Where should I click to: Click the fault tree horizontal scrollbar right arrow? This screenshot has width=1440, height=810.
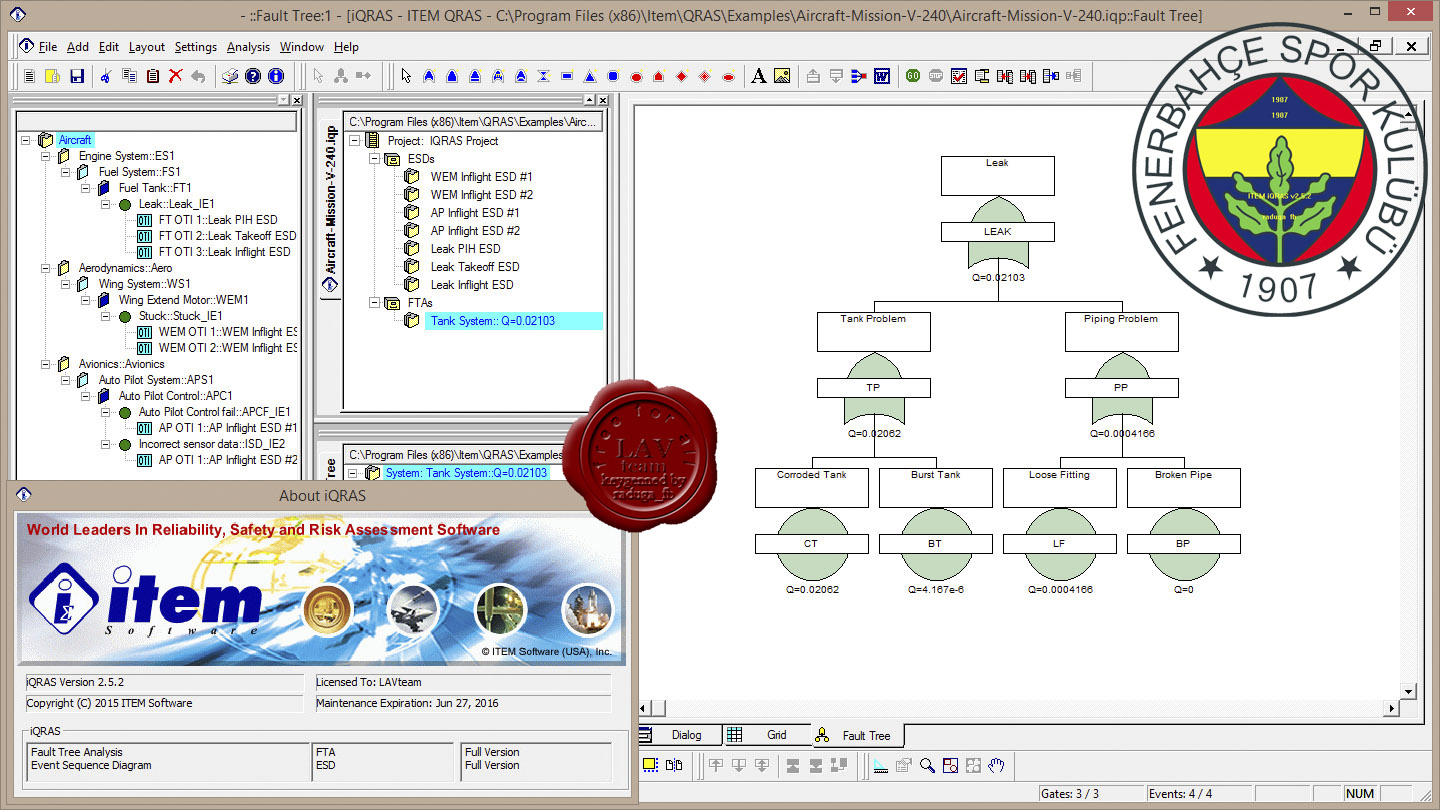1391,709
